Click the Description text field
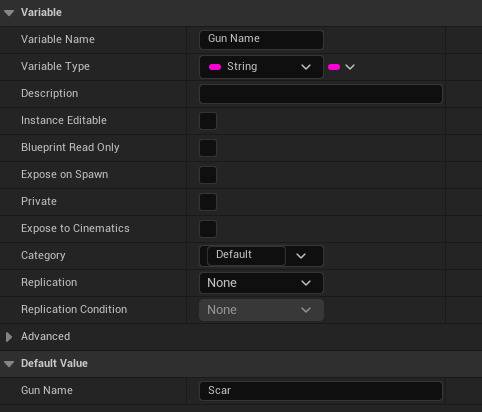Image resolution: width=482 pixels, height=412 pixels. click(x=321, y=94)
